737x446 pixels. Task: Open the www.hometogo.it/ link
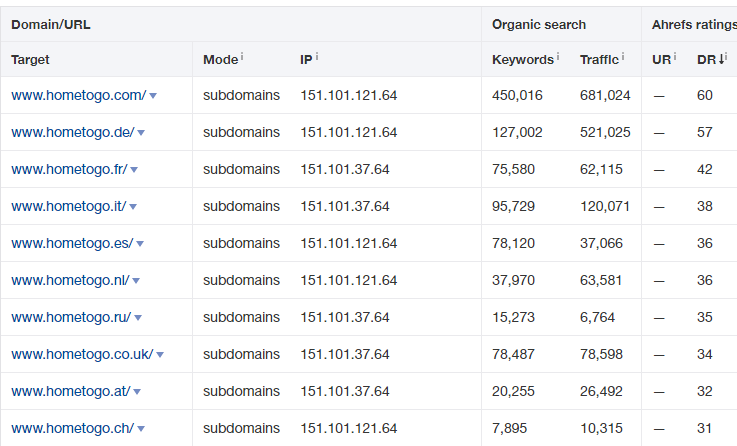pos(69,206)
